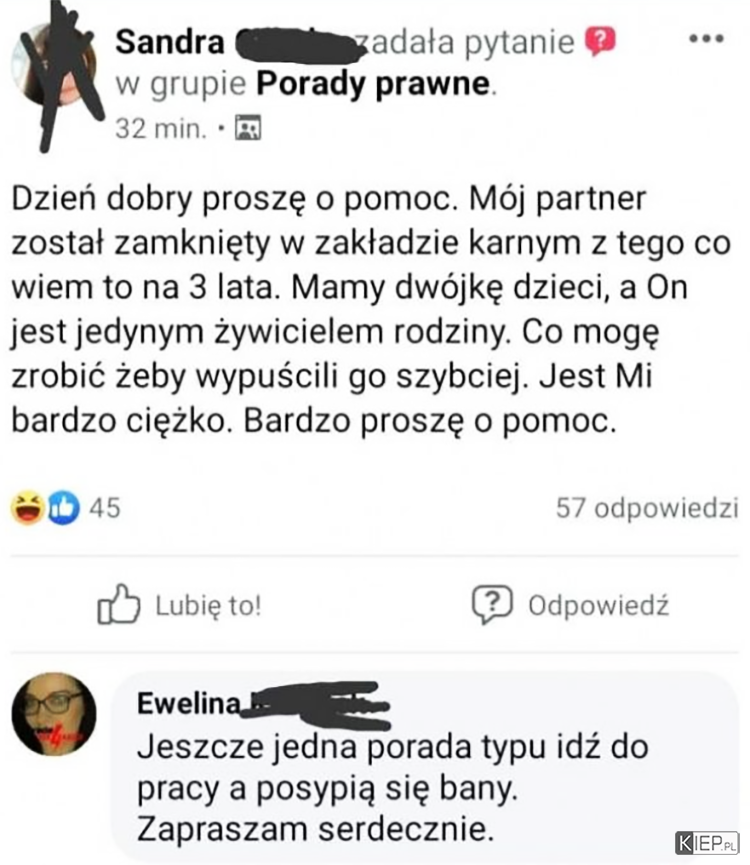
Task: Click the 32 min. timestamp
Action: [161, 129]
